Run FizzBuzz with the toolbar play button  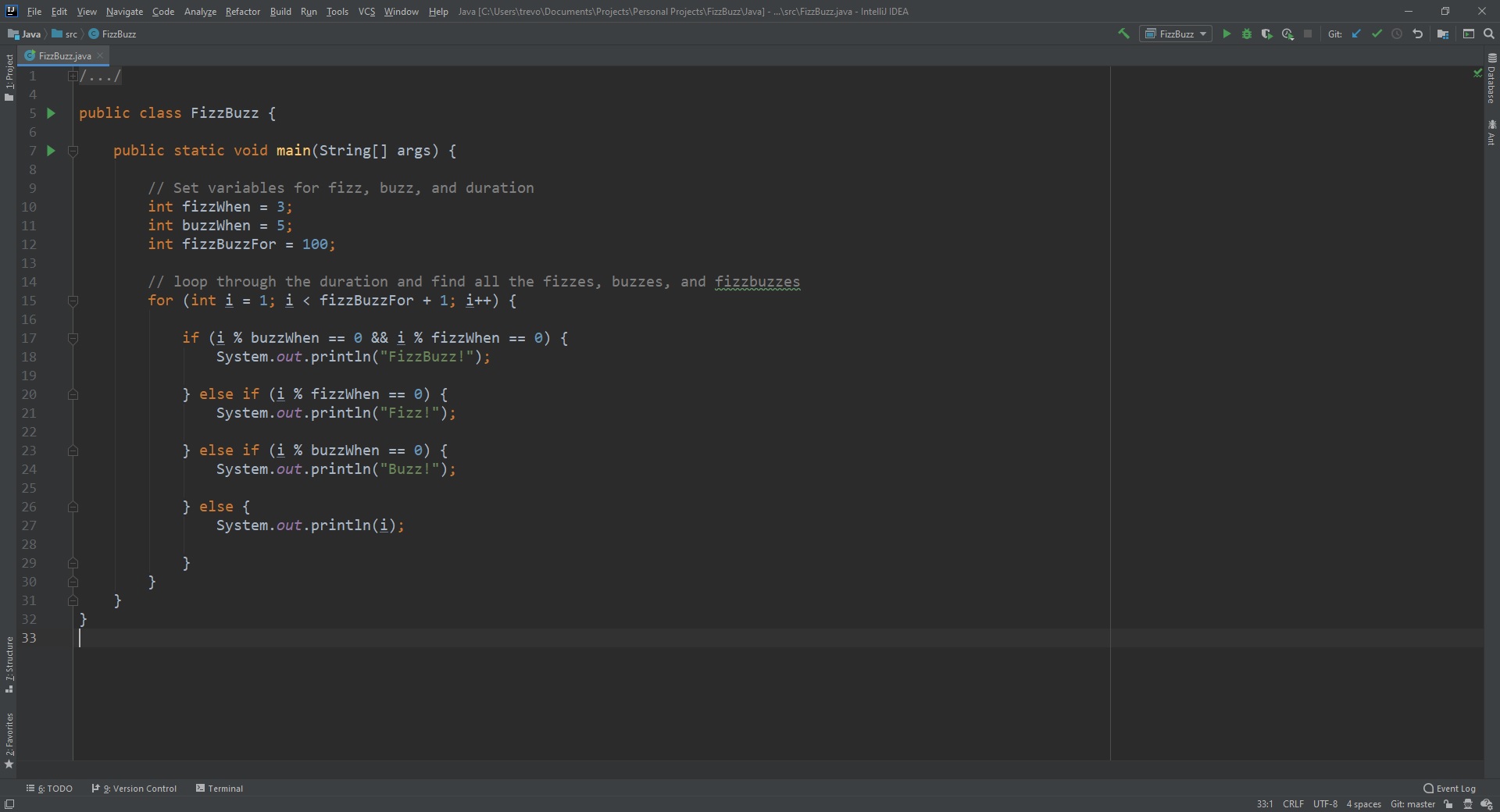coord(1227,34)
